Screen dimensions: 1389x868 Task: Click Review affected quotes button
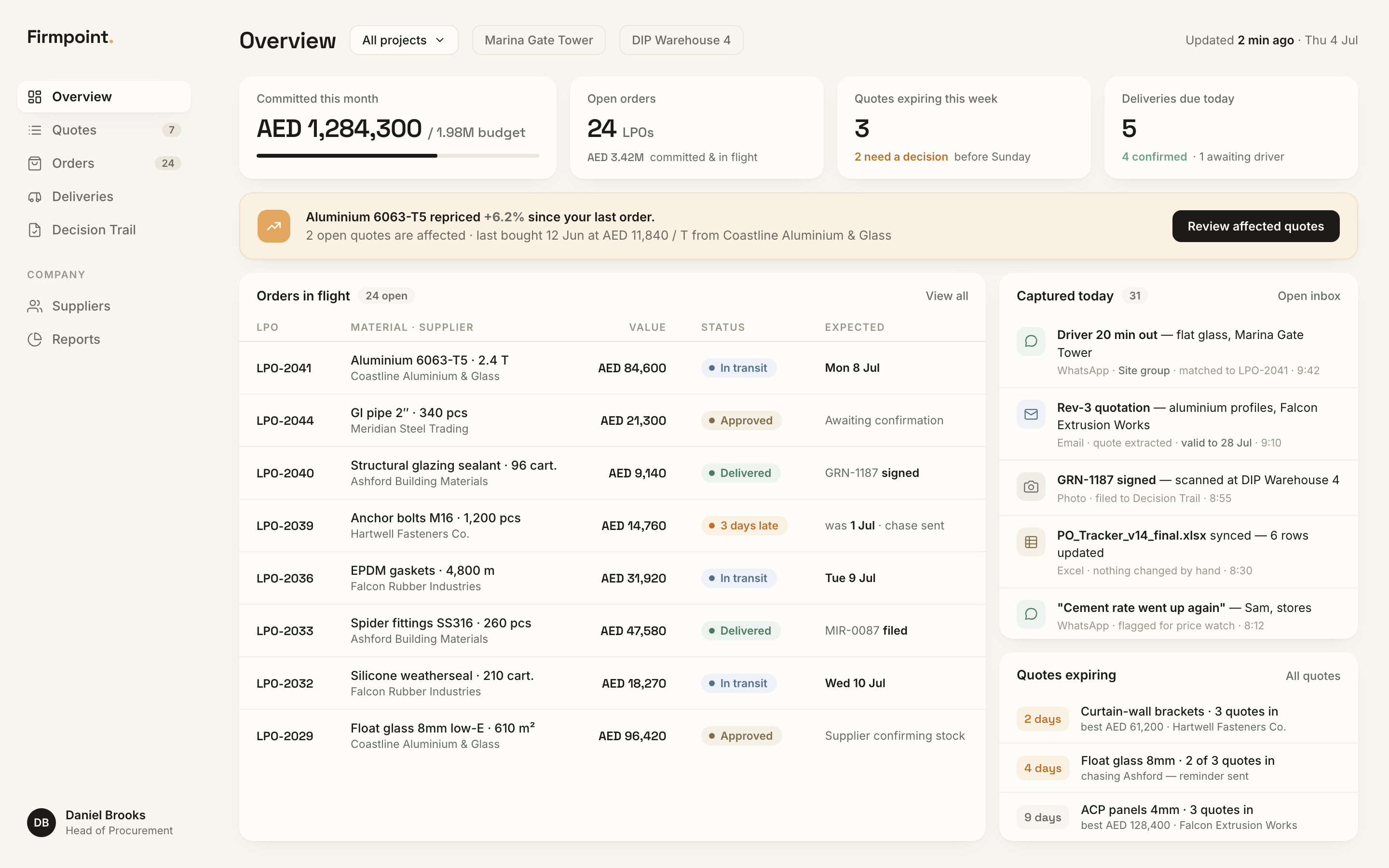point(1255,226)
